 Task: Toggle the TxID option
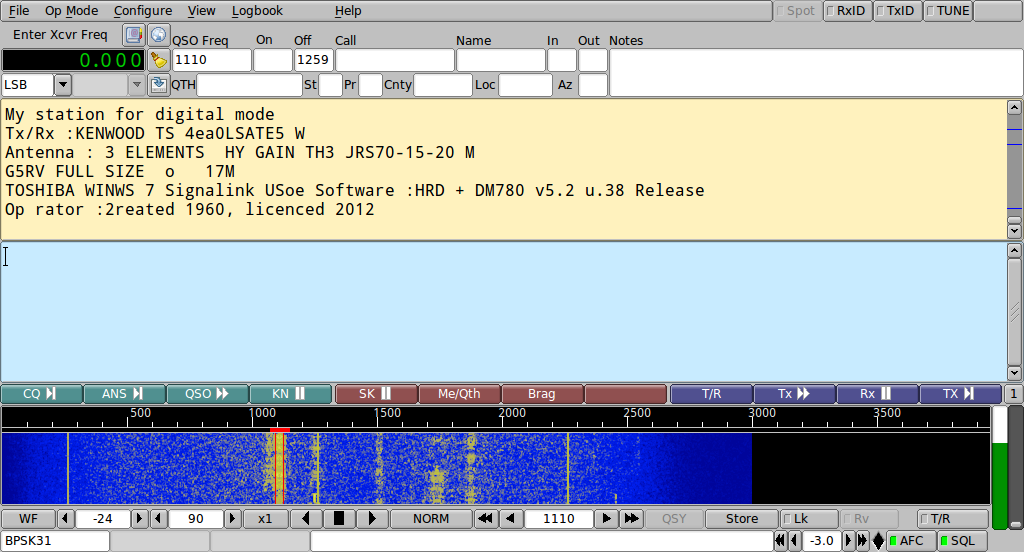pos(898,11)
